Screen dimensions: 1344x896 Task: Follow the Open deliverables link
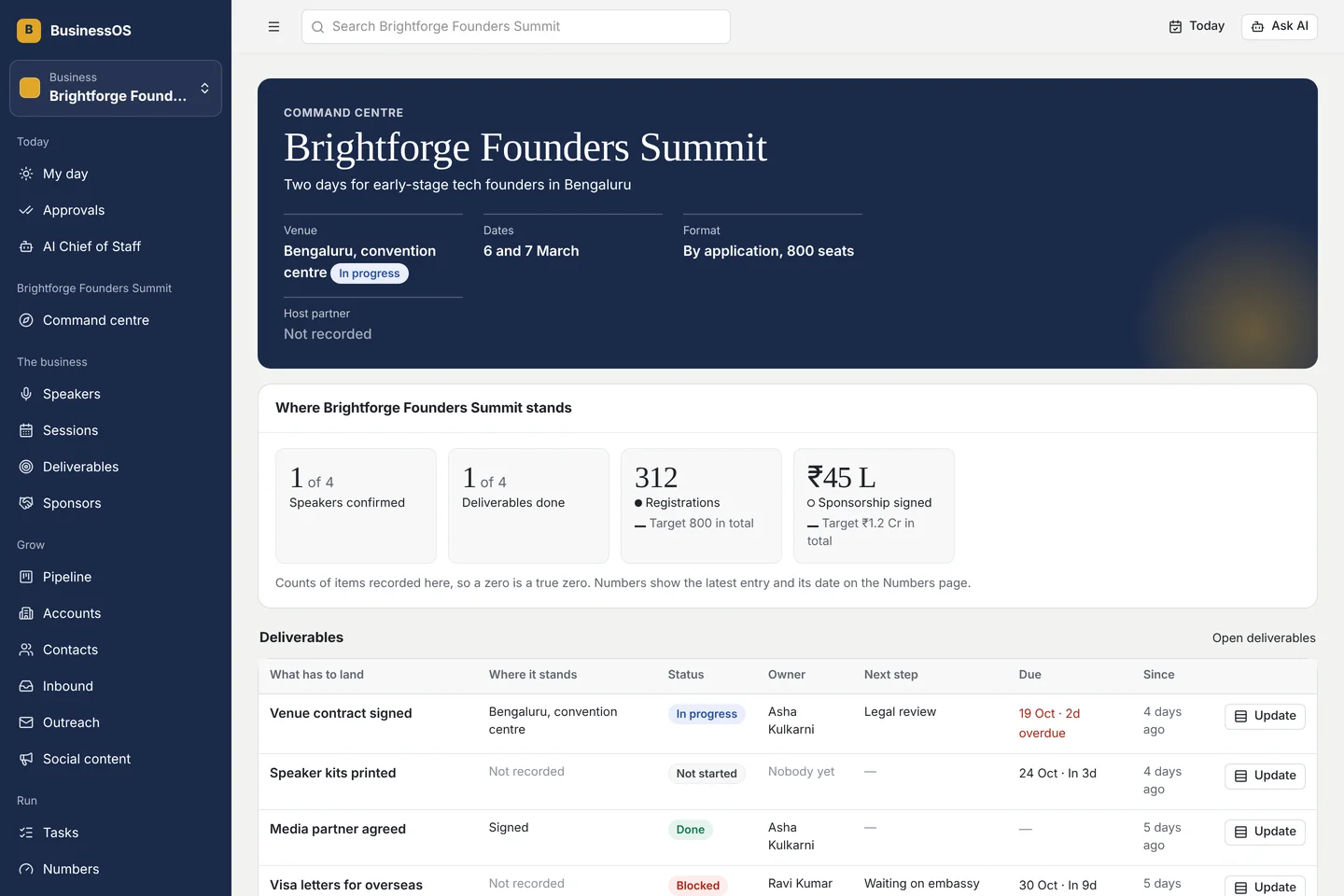pyautogui.click(x=1264, y=638)
